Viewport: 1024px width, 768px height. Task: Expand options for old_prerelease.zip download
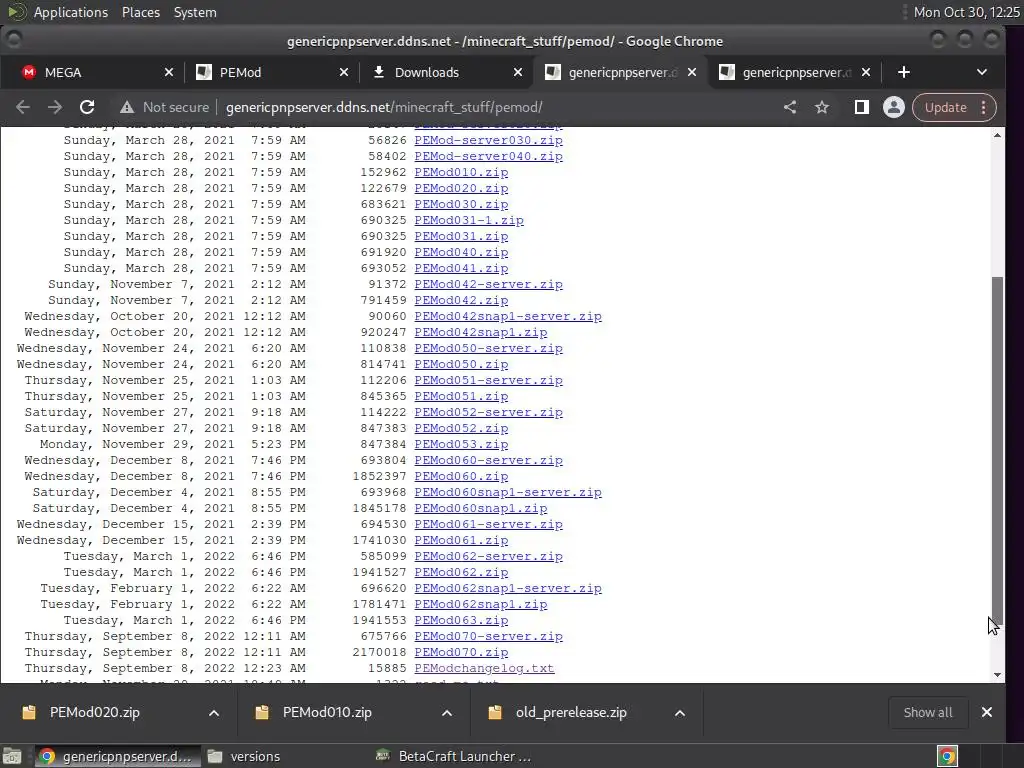pos(680,712)
